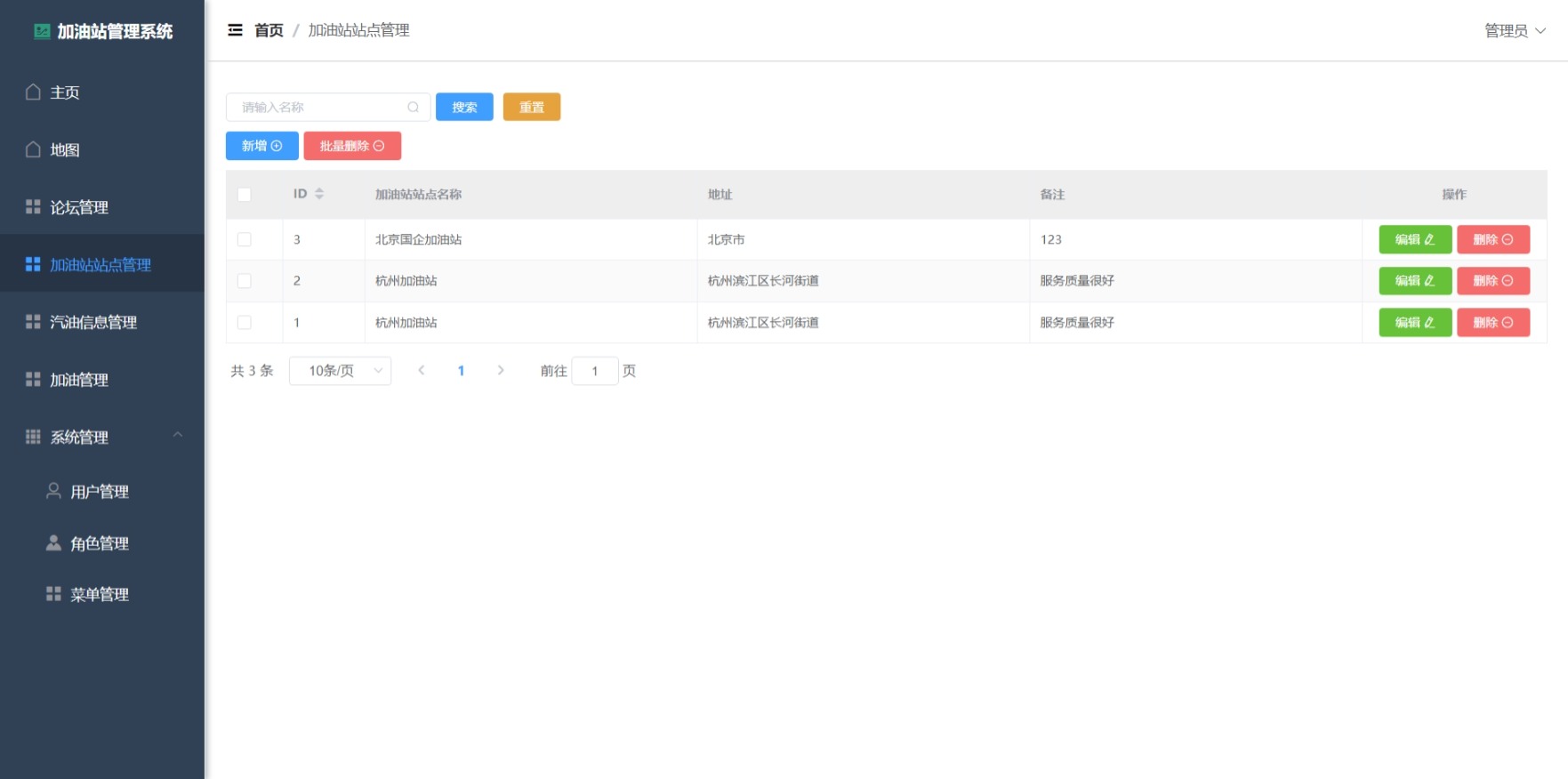Screen dimensions: 1568x779
Task: Edit the 北京国企加油站 row
Action: [x=1415, y=240]
